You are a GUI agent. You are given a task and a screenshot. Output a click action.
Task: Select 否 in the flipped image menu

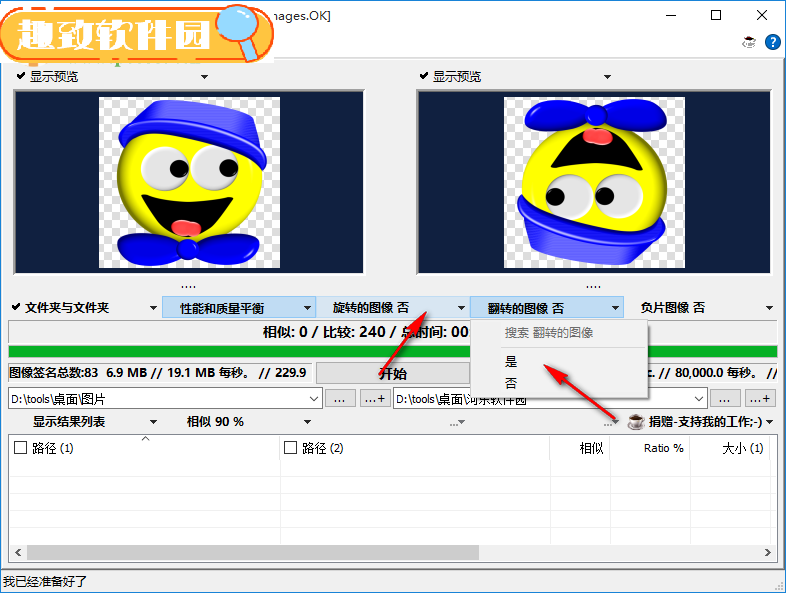click(x=511, y=383)
